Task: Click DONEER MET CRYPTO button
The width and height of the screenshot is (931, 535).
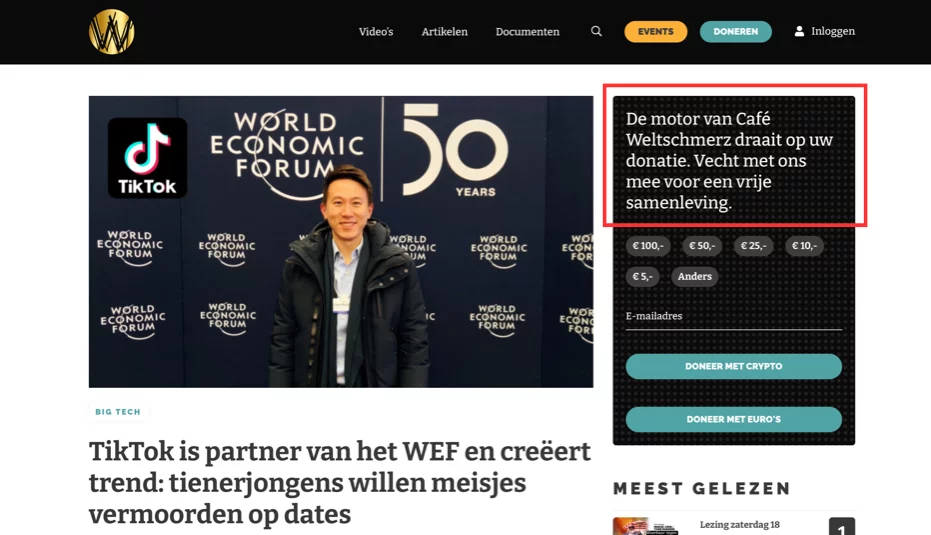Action: [733, 366]
